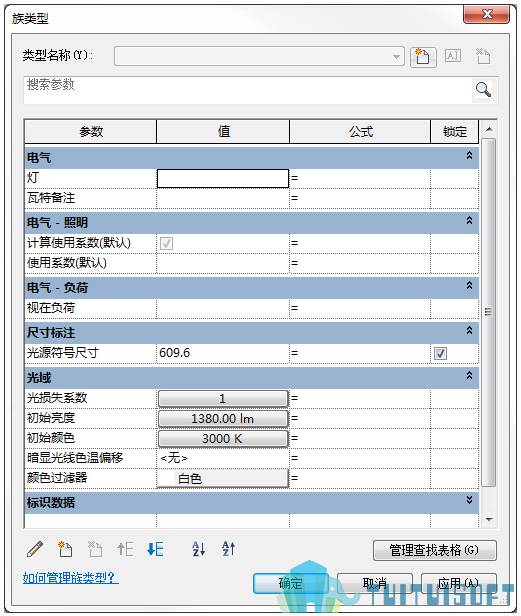This screenshot has height=616, width=521.
Task: Collapse the 电气 - 照明 group
Action: pyautogui.click(x=469, y=220)
